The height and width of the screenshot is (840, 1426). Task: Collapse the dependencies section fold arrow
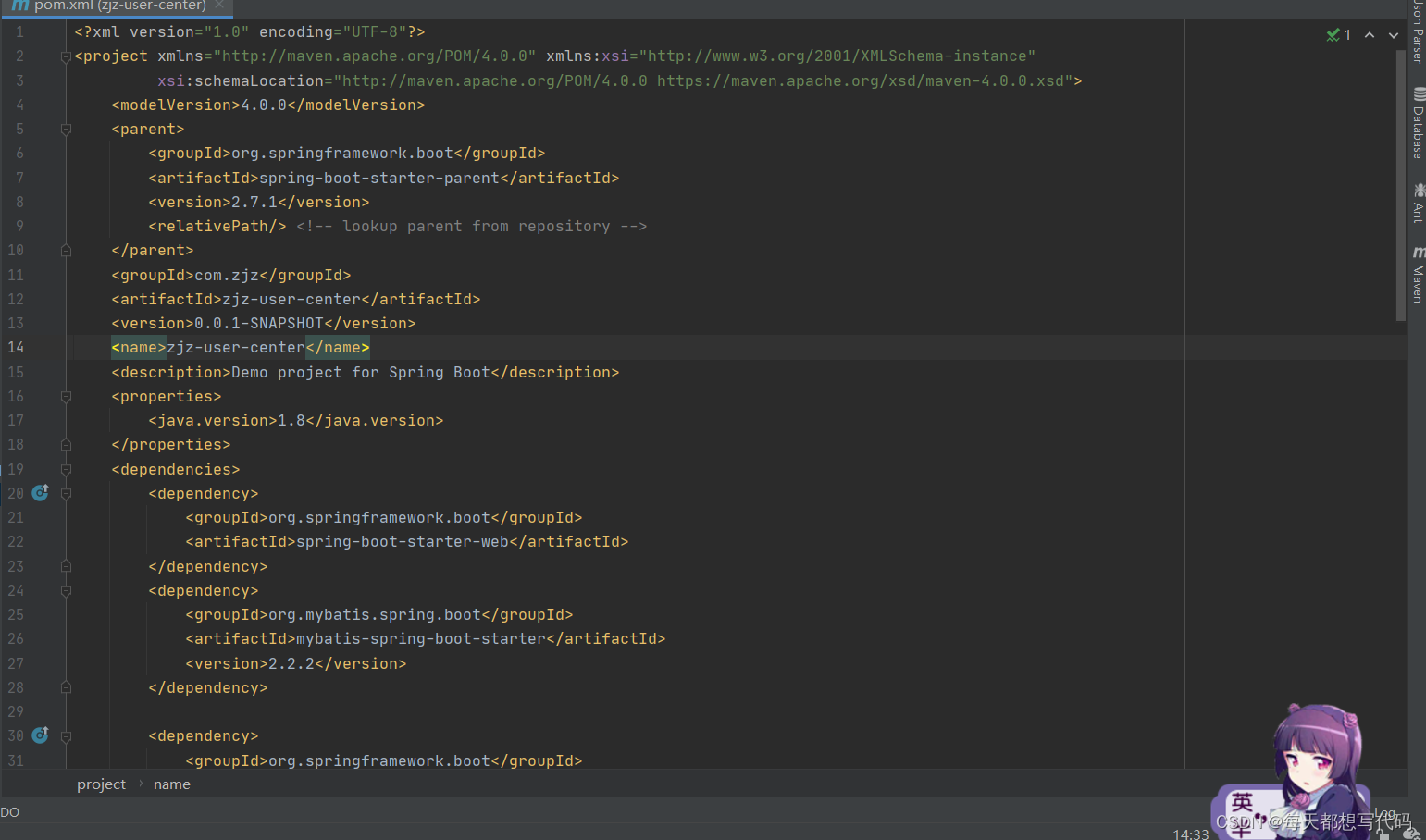point(65,469)
